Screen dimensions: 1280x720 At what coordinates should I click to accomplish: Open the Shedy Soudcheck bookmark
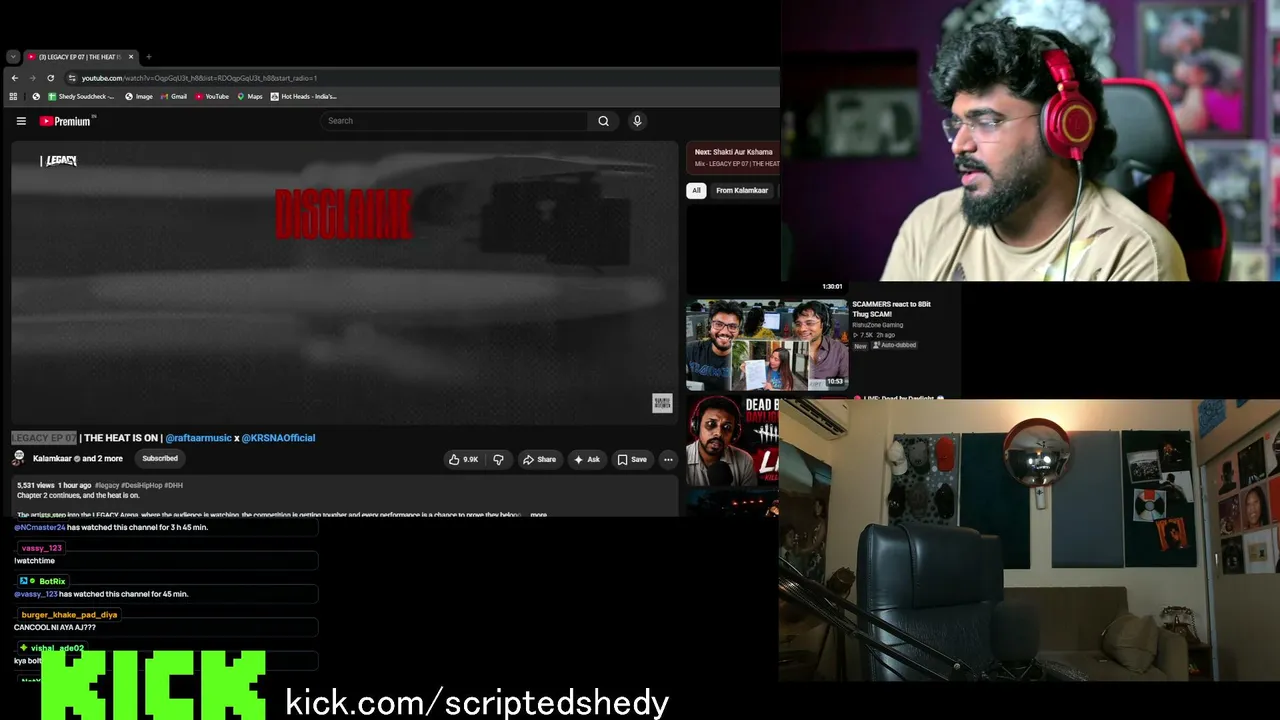point(81,97)
